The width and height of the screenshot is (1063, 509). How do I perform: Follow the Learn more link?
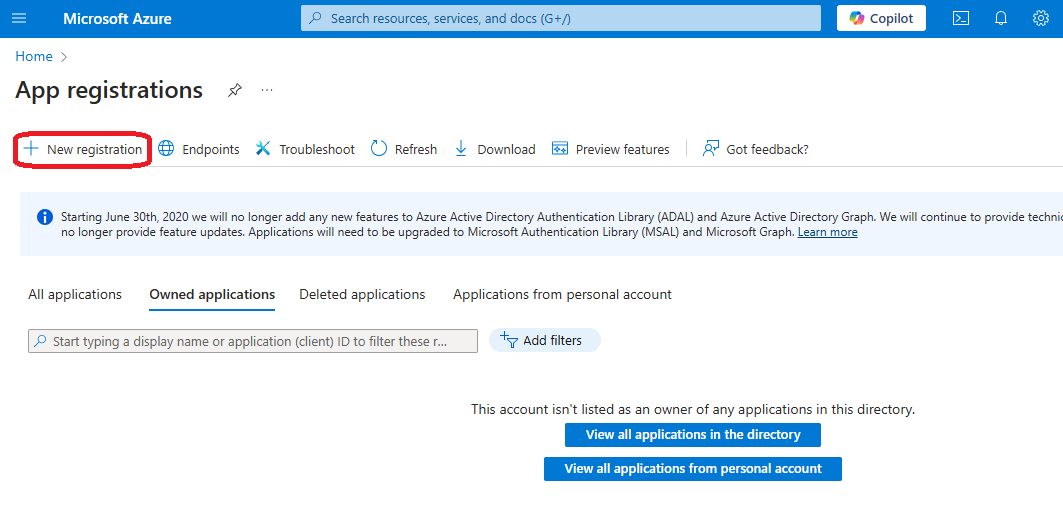pyautogui.click(x=827, y=232)
